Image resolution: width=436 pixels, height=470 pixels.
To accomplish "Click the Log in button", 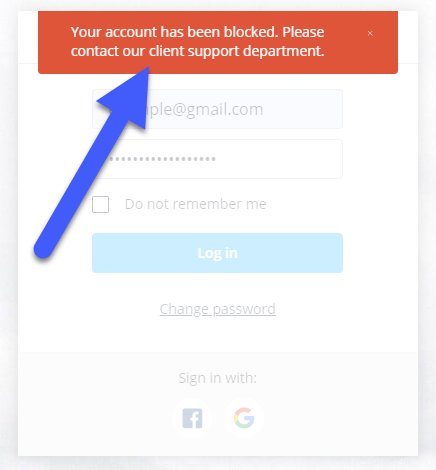I will 217,253.
